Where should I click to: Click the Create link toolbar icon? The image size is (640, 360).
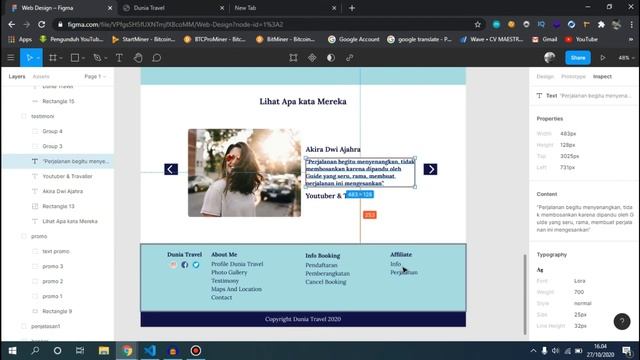coord(350,58)
